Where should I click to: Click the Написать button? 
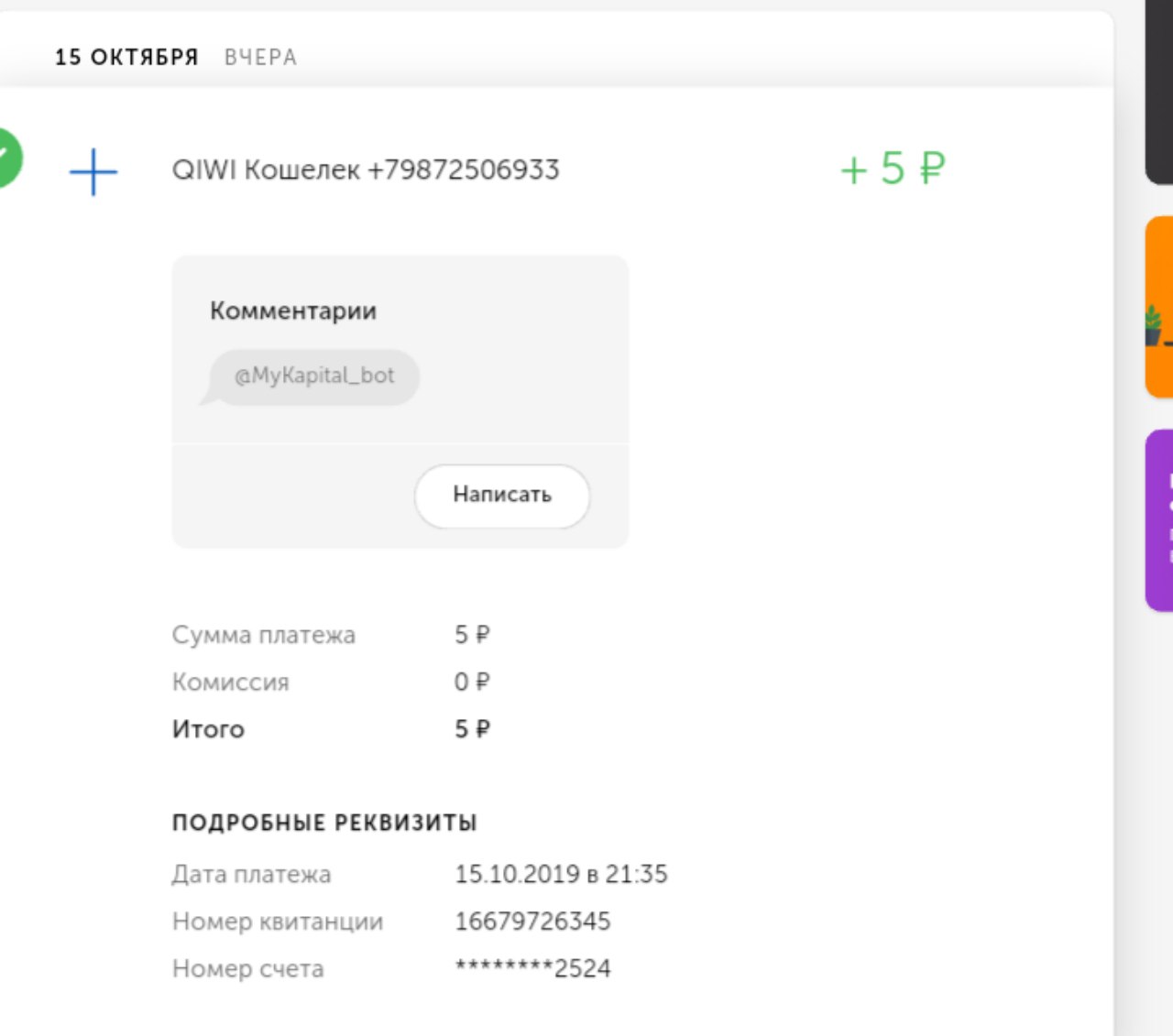click(502, 496)
